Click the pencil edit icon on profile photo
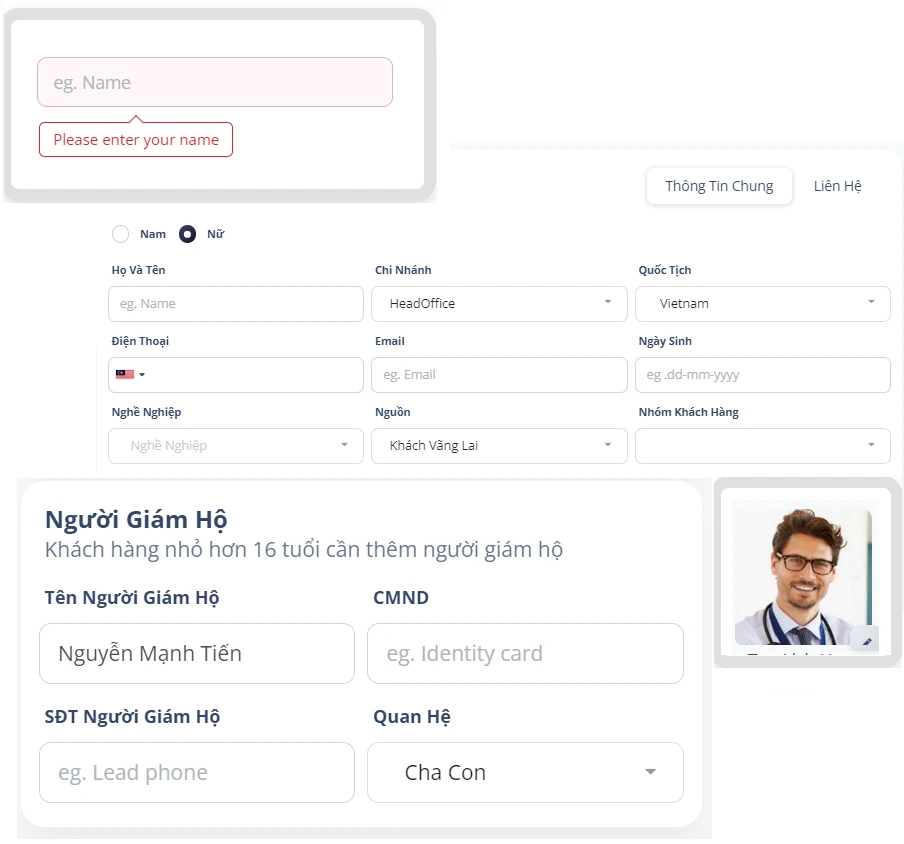The width and height of the screenshot is (904, 844). click(x=866, y=641)
